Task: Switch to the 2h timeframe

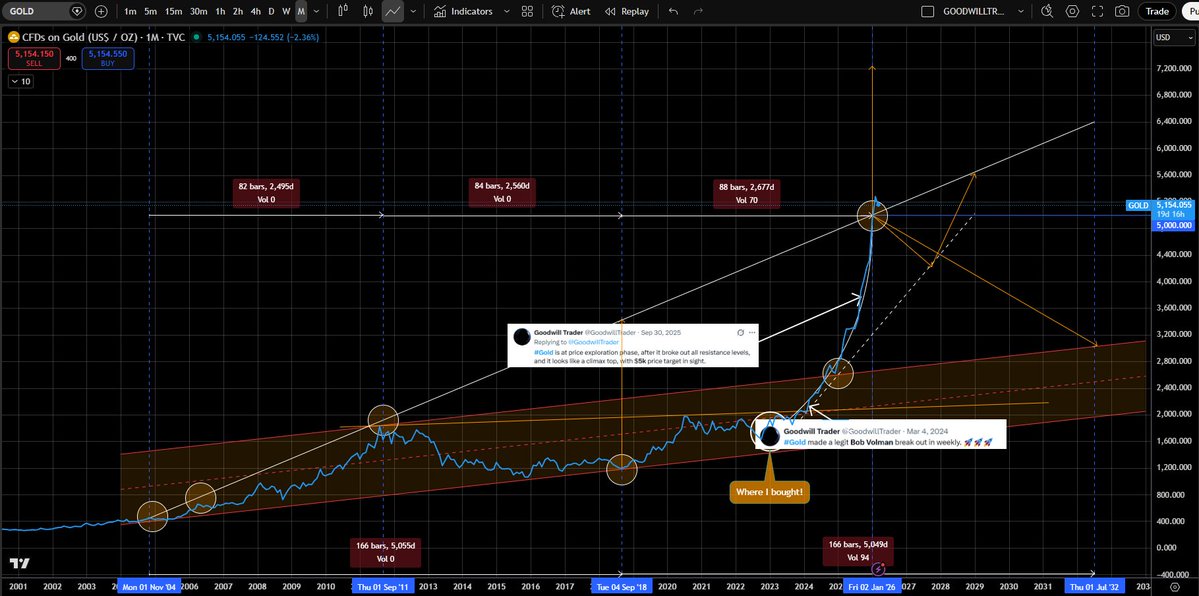Action: [238, 11]
